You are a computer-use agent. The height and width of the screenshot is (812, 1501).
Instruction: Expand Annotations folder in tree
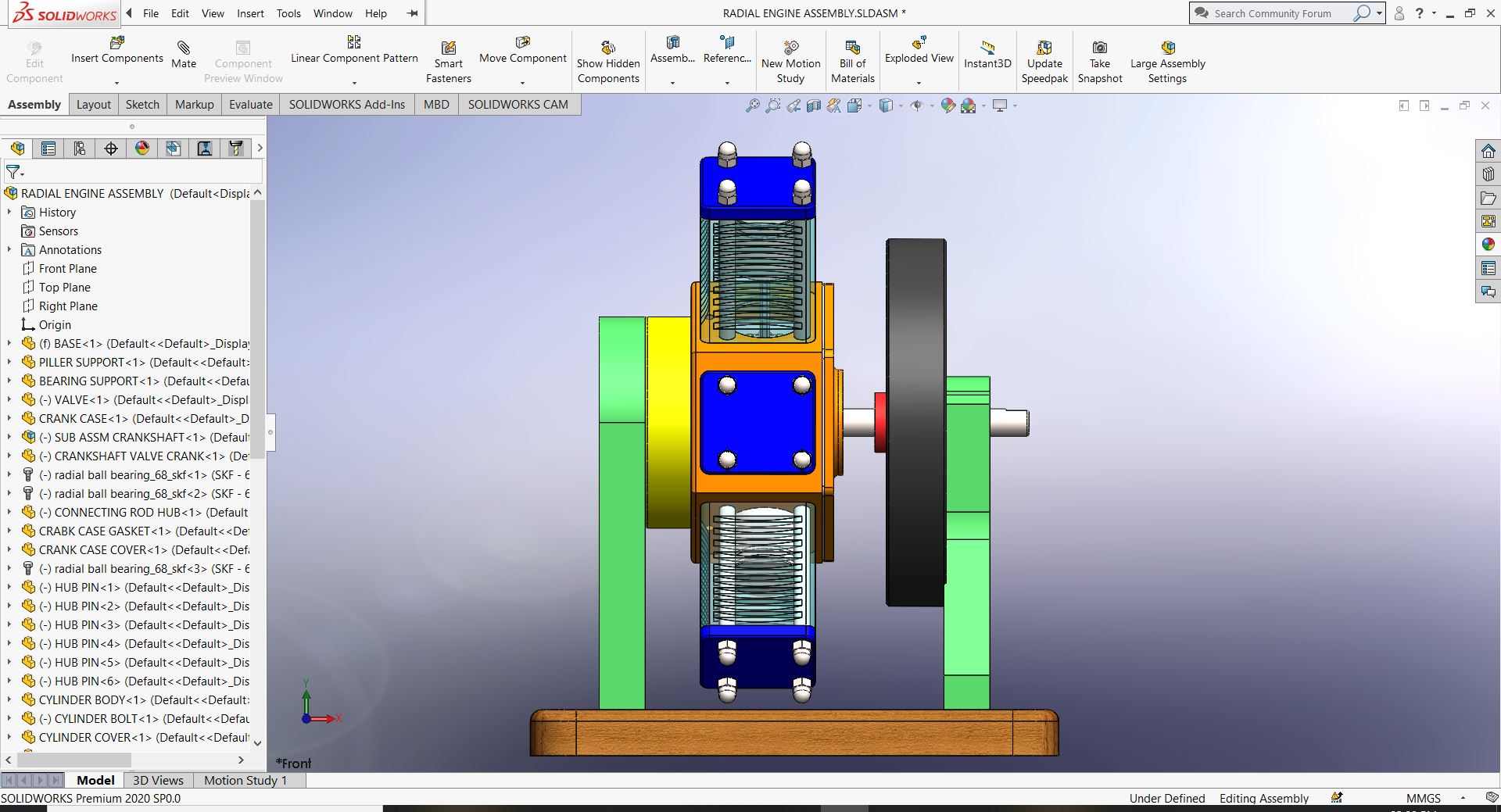click(9, 249)
